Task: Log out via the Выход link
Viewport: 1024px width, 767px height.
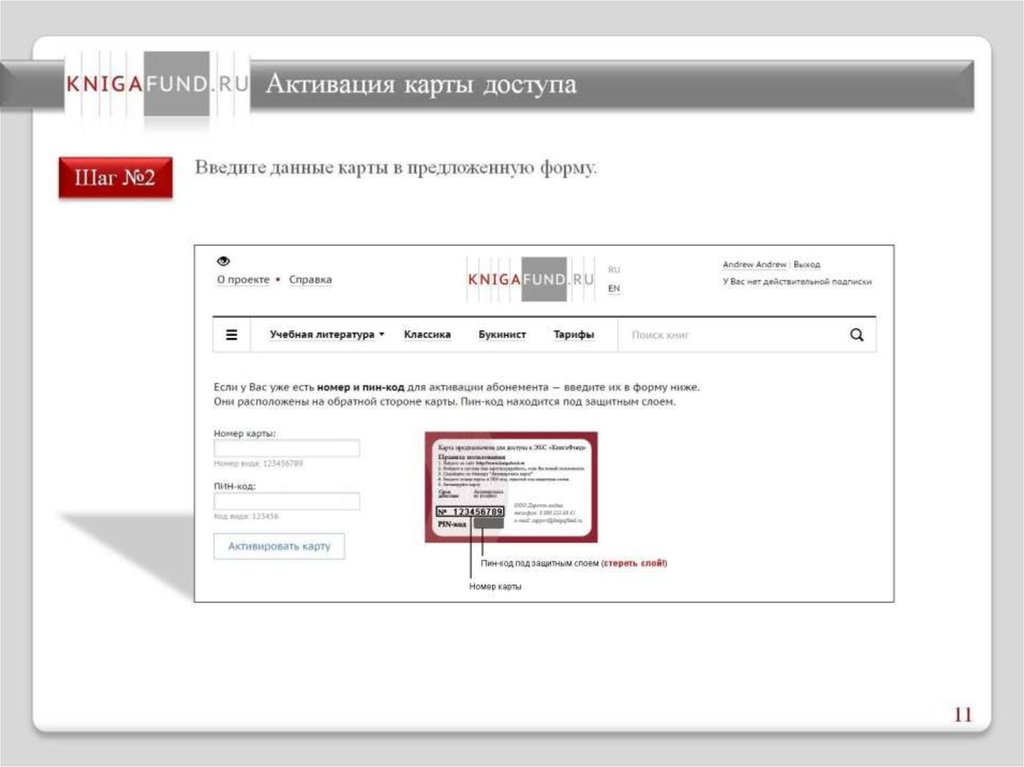Action: 807,265
